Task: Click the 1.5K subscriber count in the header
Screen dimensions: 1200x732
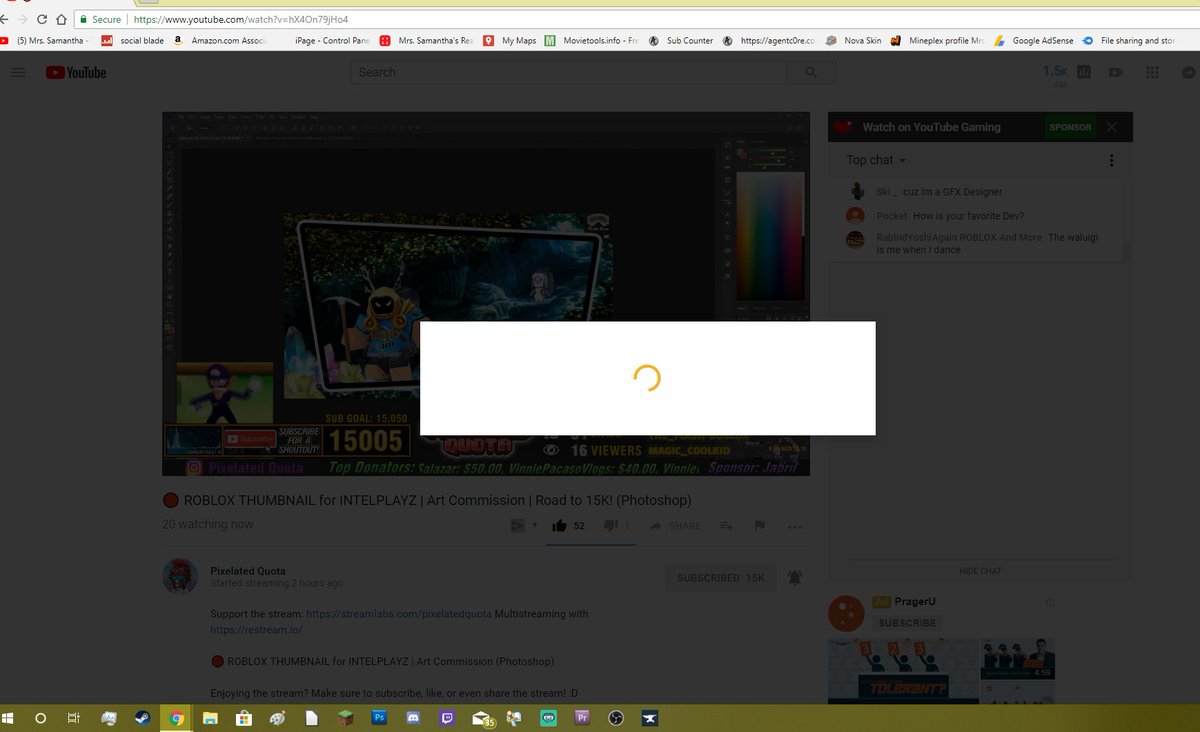Action: 1055,72
